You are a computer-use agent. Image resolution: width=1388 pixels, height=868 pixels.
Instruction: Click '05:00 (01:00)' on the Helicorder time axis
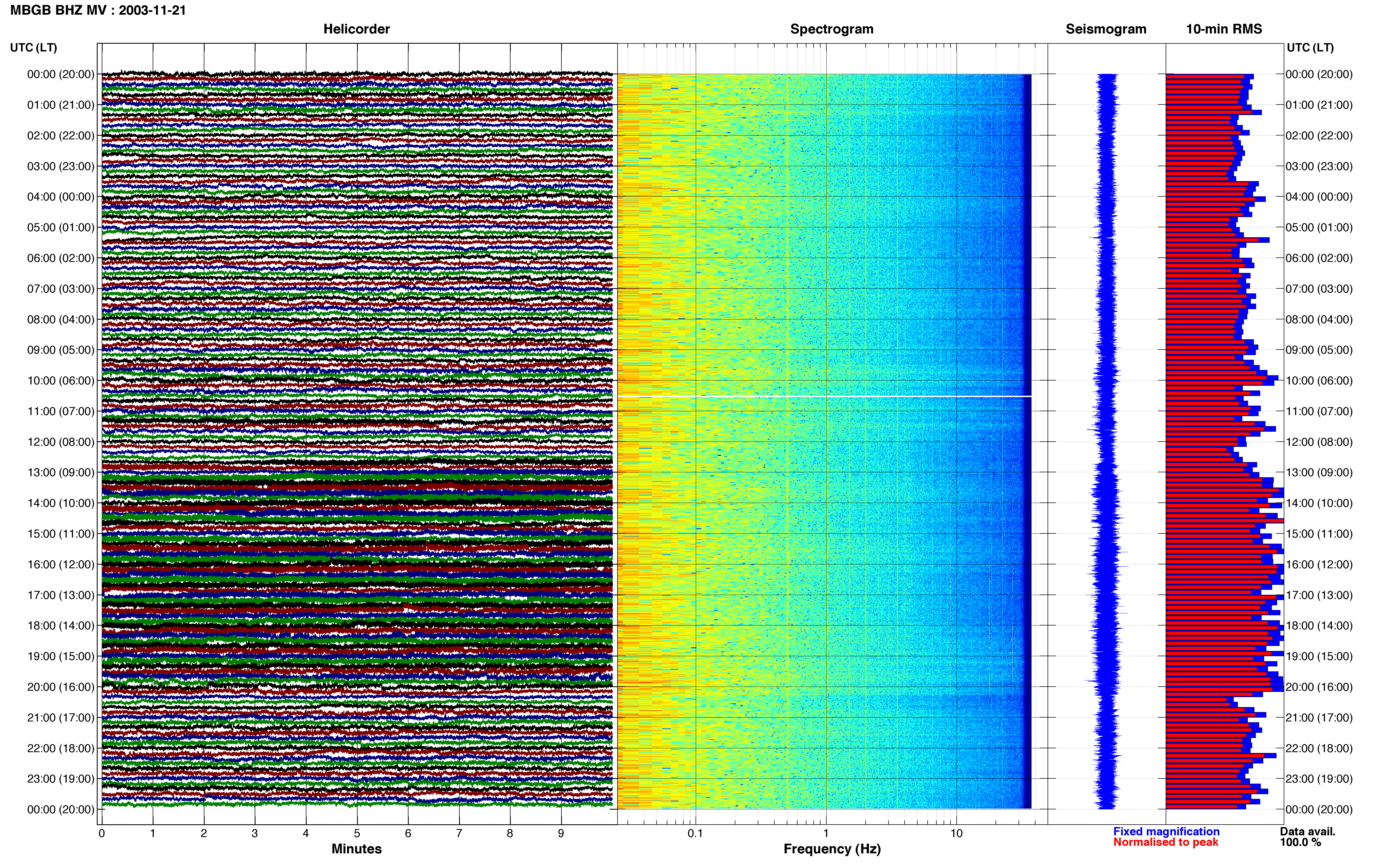61,227
